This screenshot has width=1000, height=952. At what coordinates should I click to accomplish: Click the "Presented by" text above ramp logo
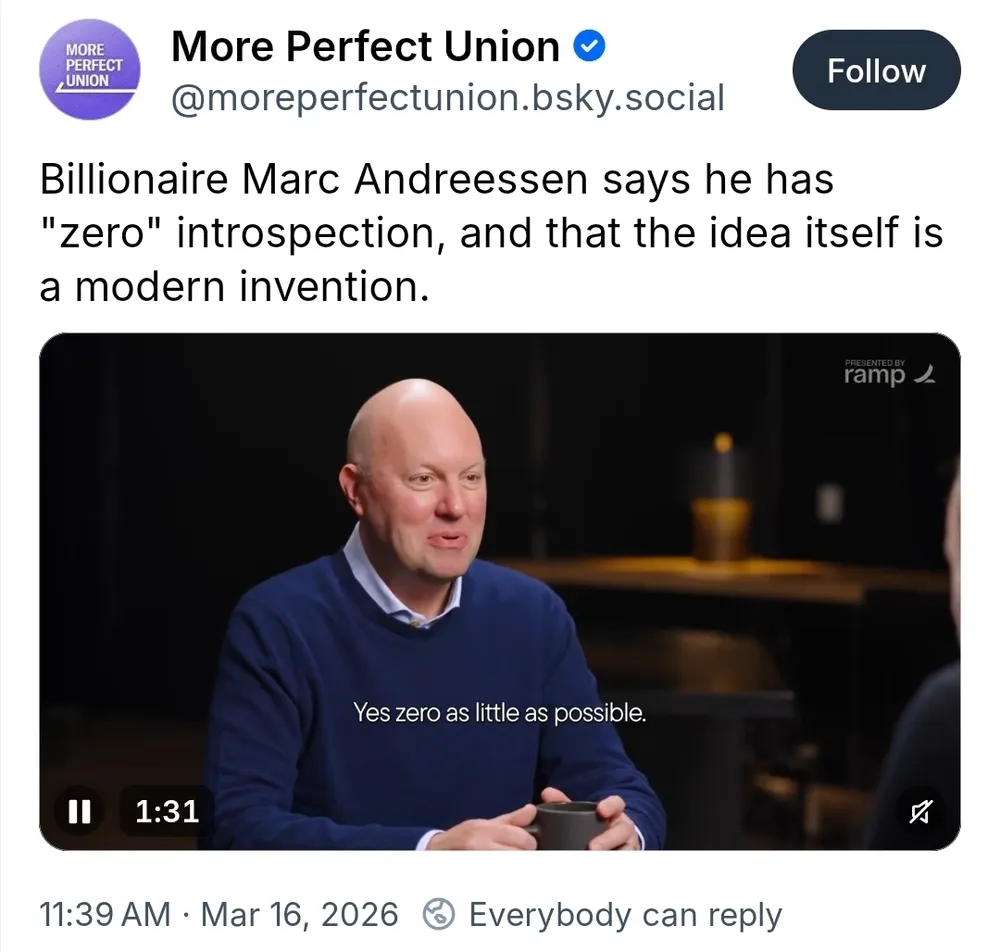click(x=875, y=362)
